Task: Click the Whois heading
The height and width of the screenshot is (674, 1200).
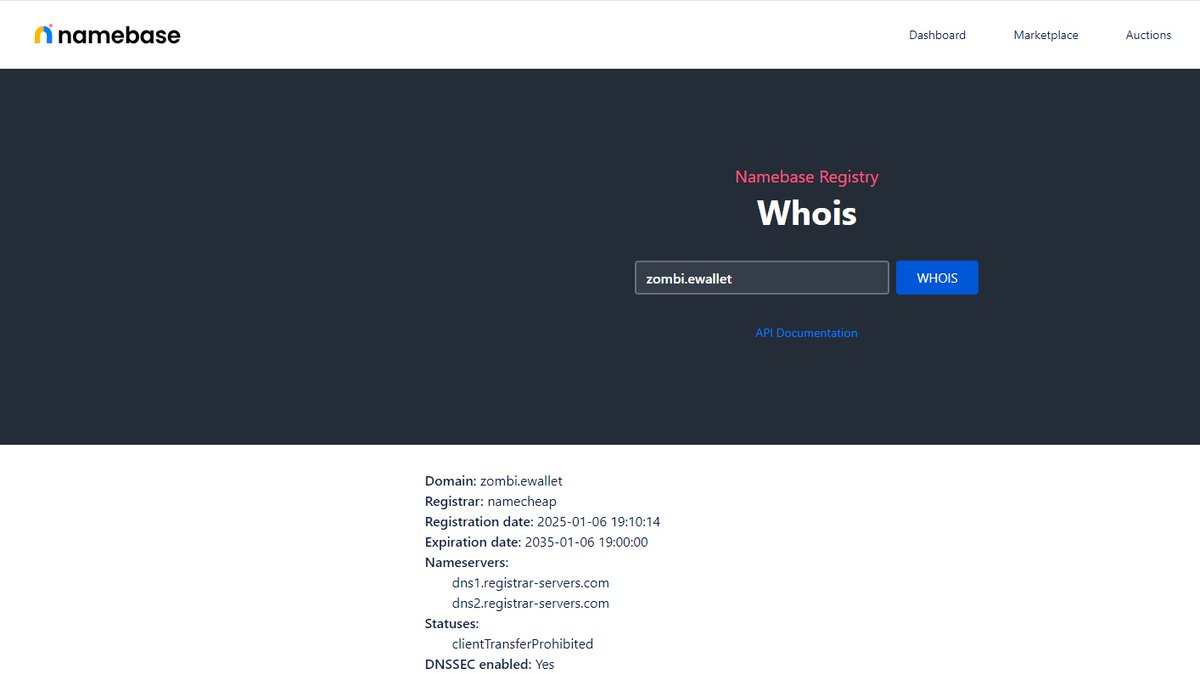Action: click(x=807, y=213)
